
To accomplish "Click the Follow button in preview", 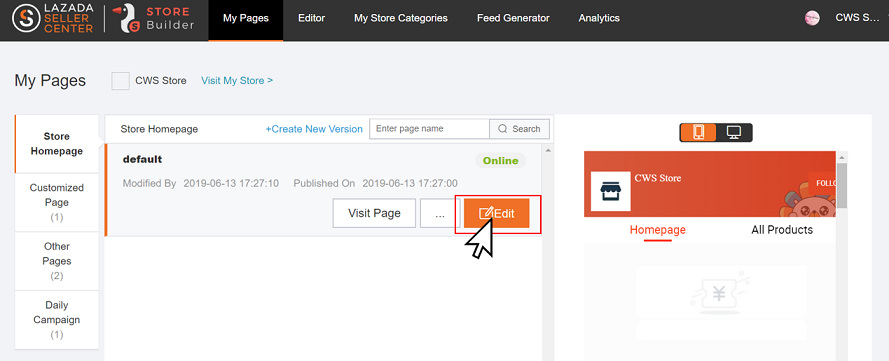I will [x=822, y=183].
